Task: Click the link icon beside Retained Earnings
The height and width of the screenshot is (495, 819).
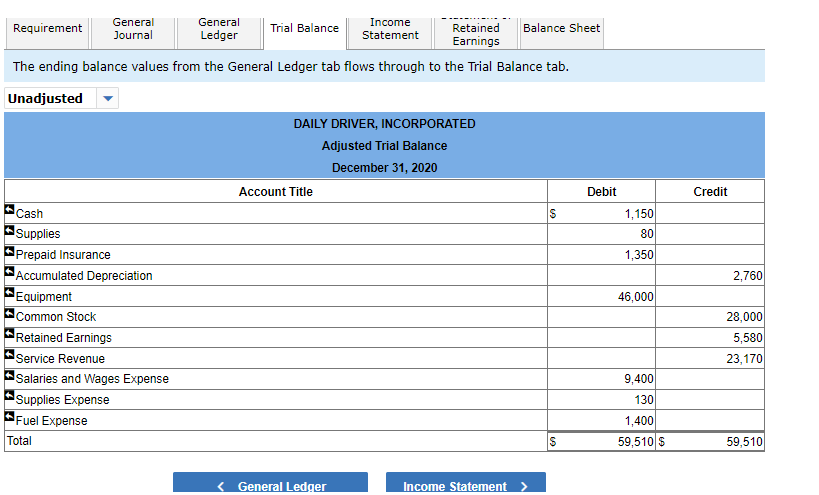Action: pyautogui.click(x=9, y=333)
